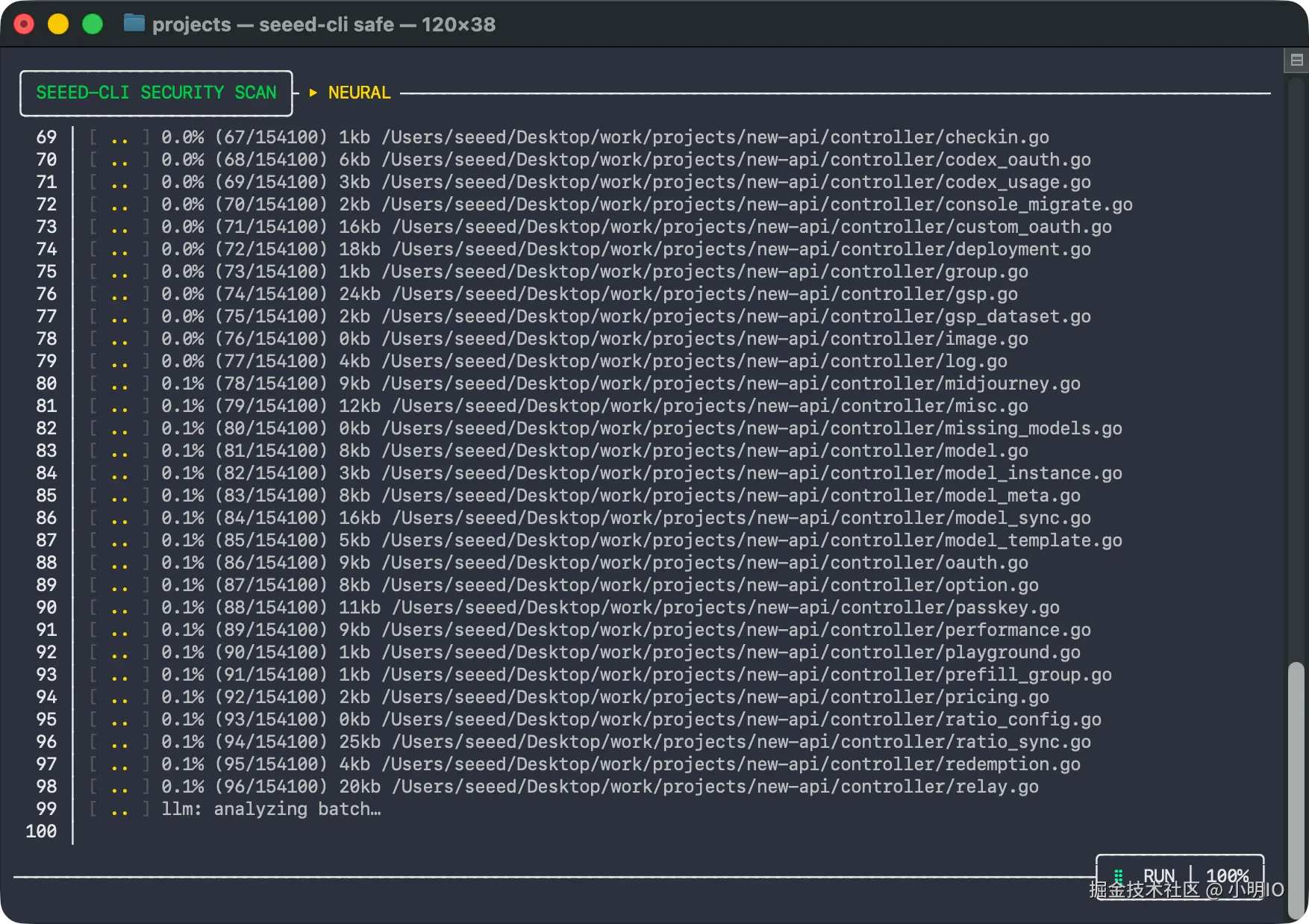Screen dimensions: 1309x924
Task: Click the green spinner dots beside RUN
Action: (x=1118, y=875)
